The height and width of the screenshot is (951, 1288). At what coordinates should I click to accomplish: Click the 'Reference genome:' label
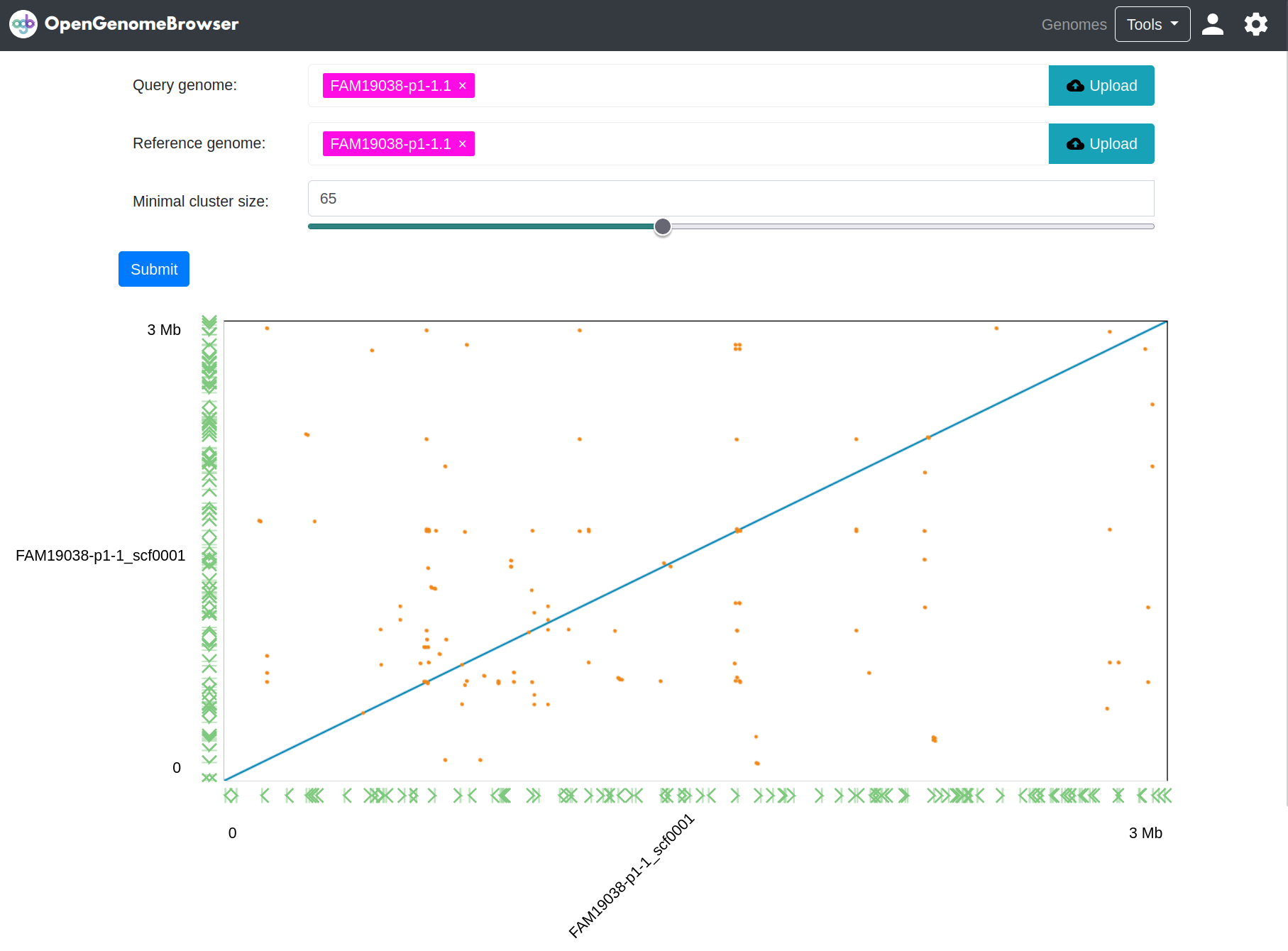tap(199, 143)
